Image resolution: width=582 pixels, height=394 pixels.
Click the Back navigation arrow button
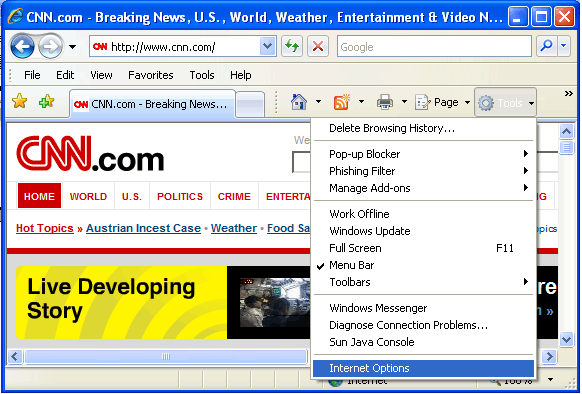(x=22, y=46)
